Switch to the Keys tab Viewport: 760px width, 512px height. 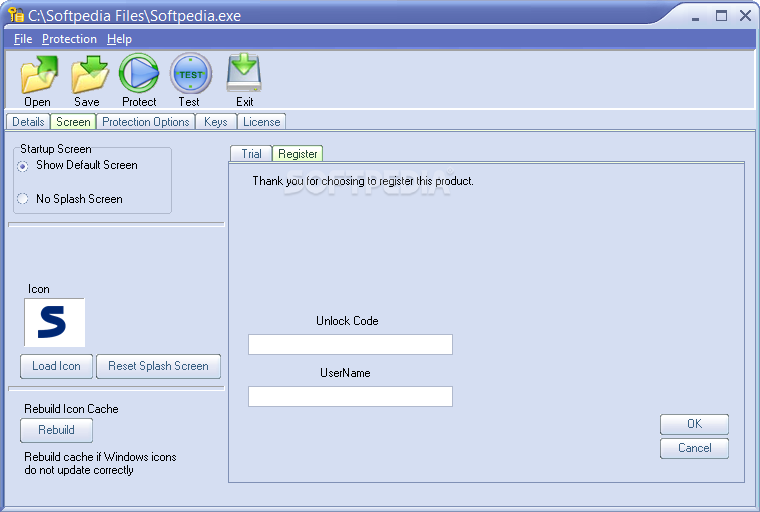pyautogui.click(x=216, y=122)
